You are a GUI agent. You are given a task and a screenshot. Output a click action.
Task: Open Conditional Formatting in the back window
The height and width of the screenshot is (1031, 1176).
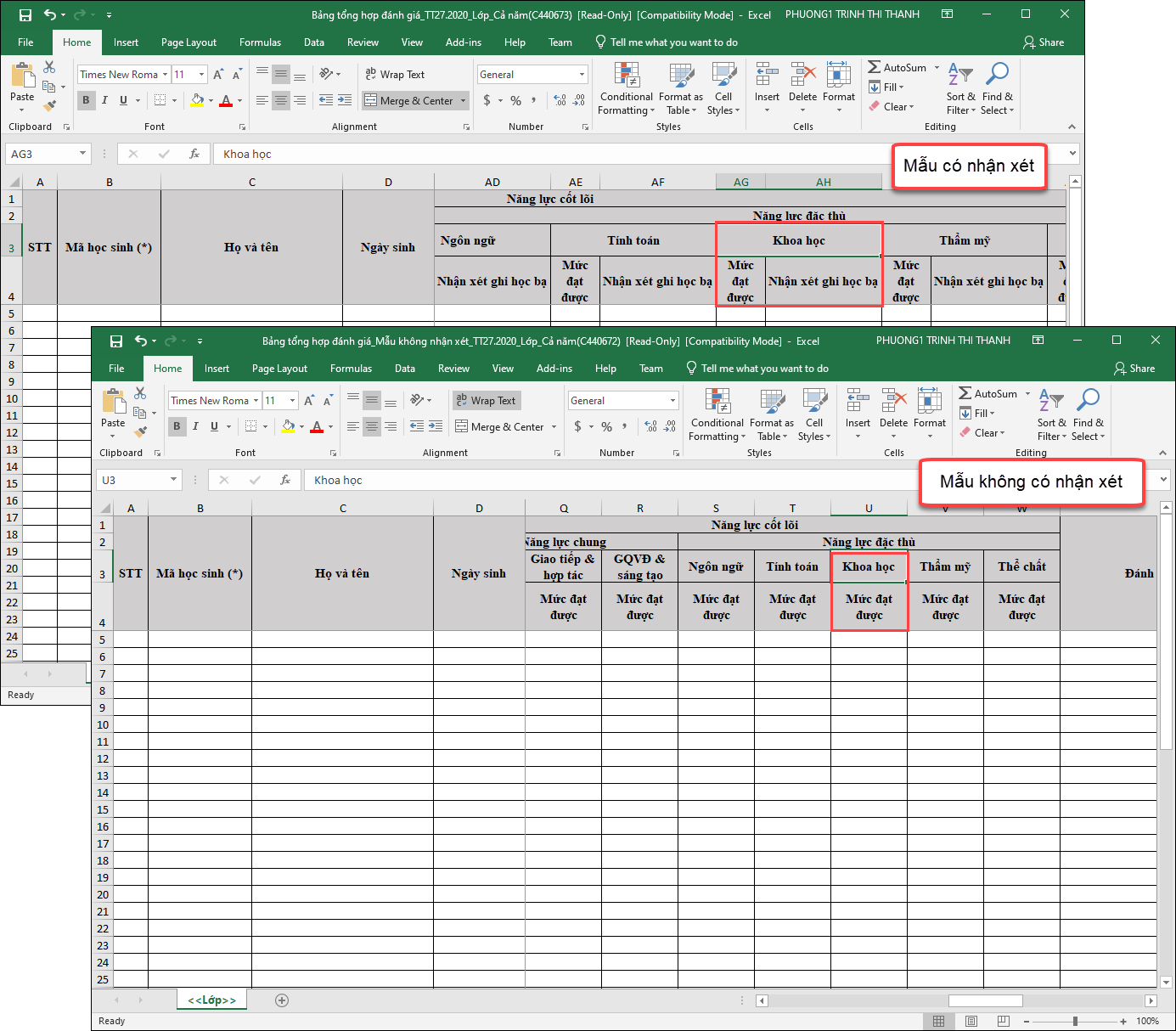[627, 89]
